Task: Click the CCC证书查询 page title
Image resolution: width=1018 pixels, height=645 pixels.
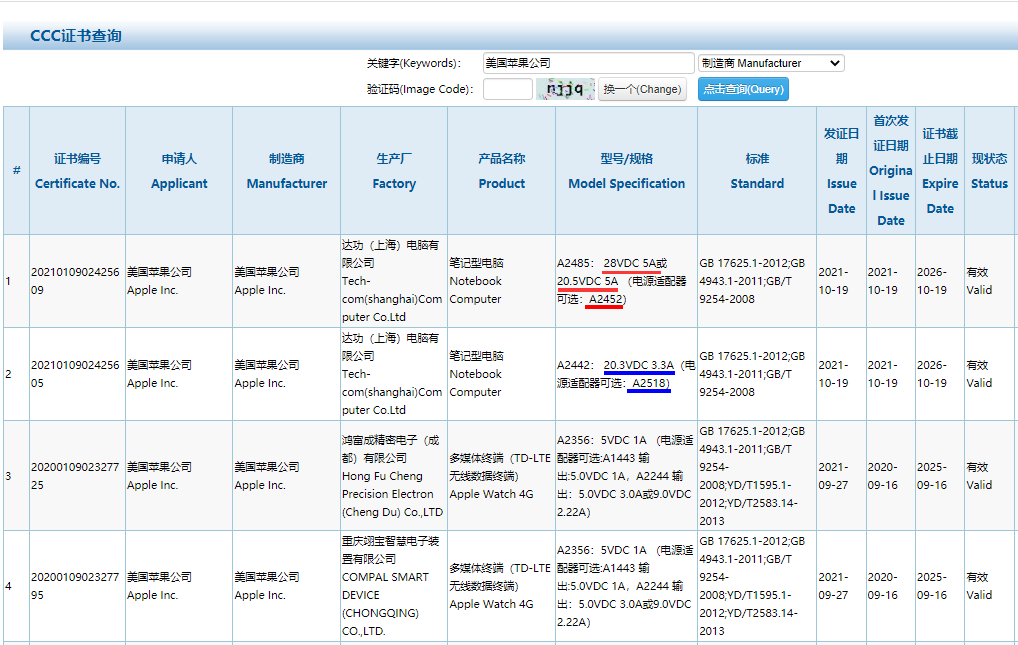Action: (x=76, y=36)
